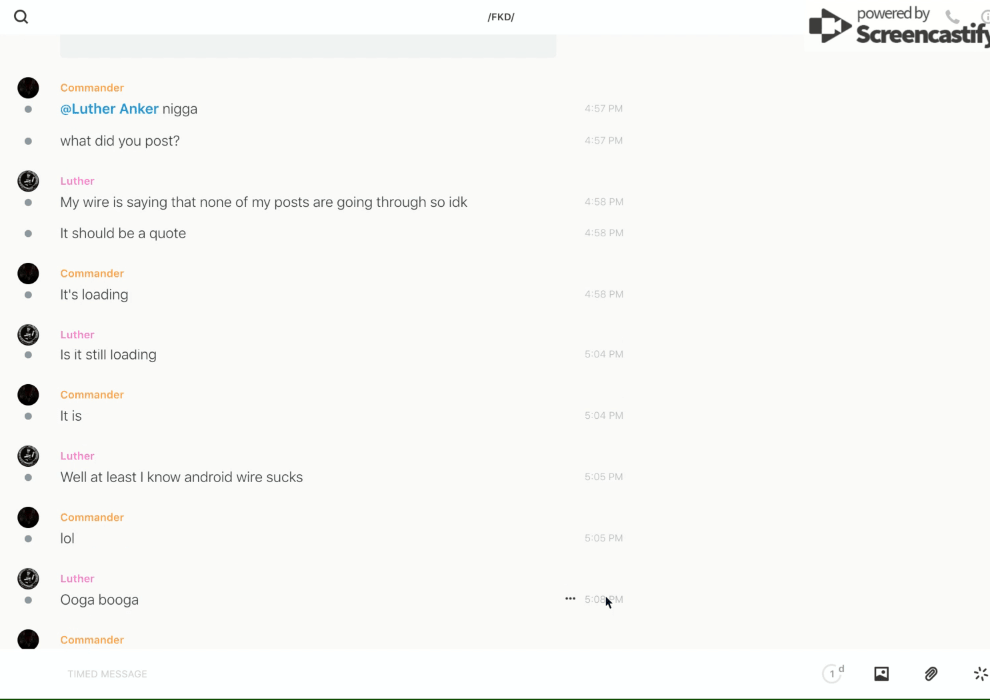Image resolution: width=990 pixels, height=700 pixels.
Task: Open the @Luther Anker mention
Action: pyautogui.click(x=109, y=109)
